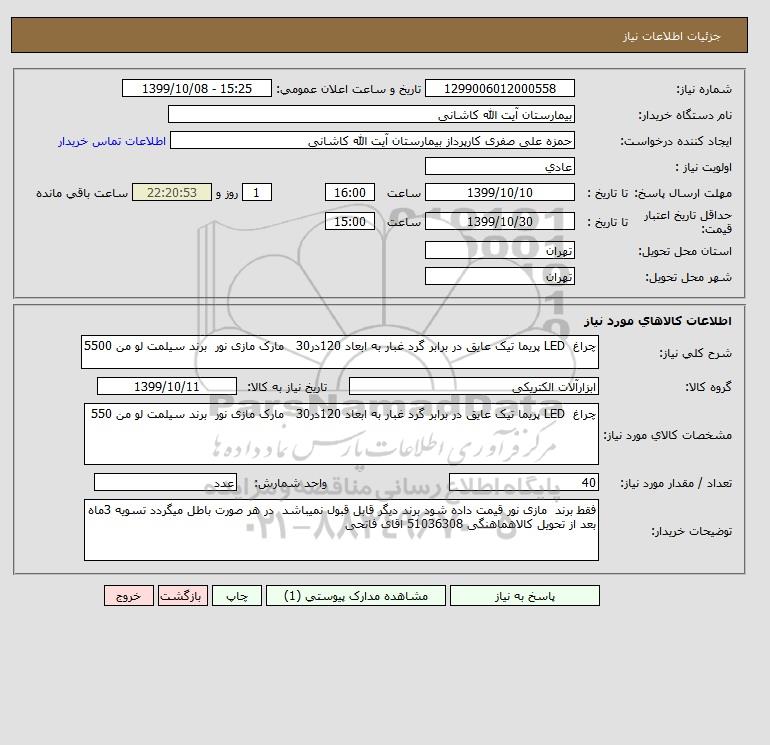
Task: Click the label شماره نیاز
Action: [704, 89]
